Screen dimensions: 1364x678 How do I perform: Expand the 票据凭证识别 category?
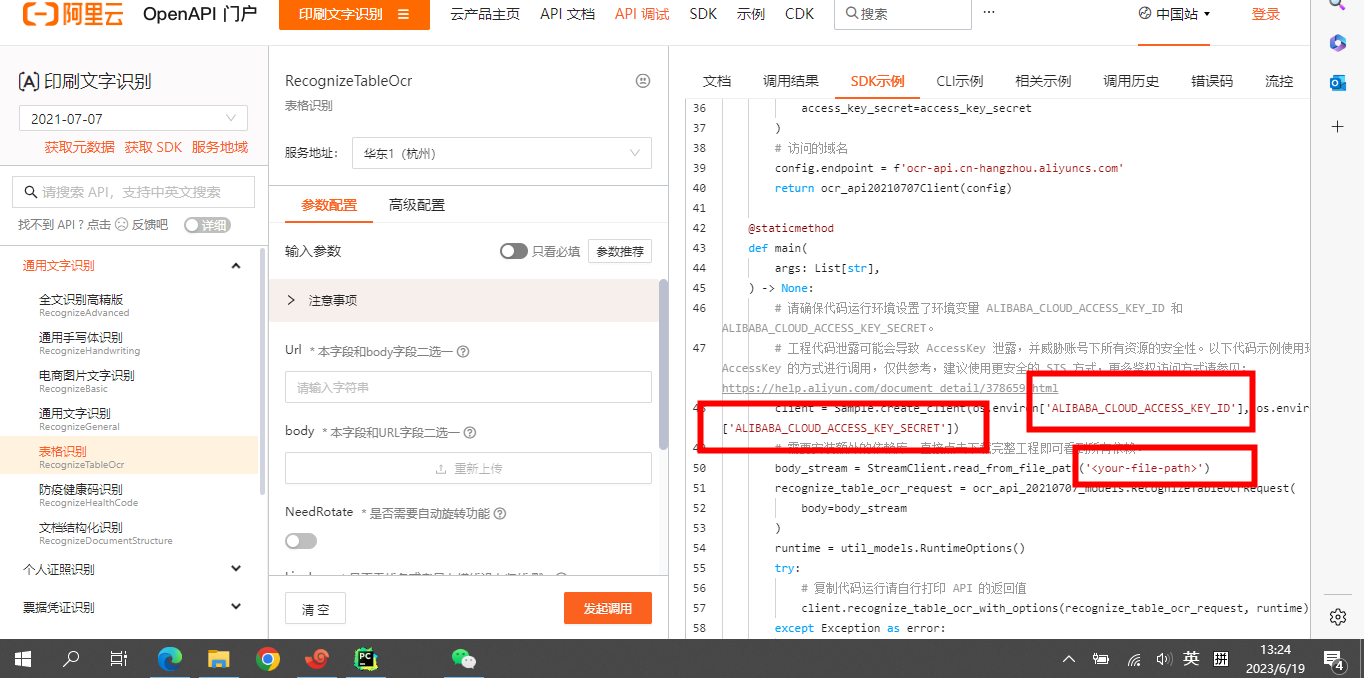coord(236,607)
